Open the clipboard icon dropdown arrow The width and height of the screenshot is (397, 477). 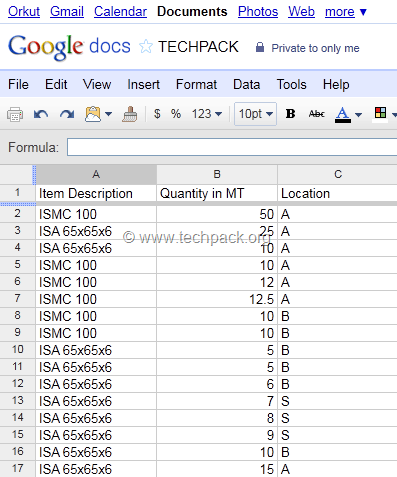click(108, 114)
